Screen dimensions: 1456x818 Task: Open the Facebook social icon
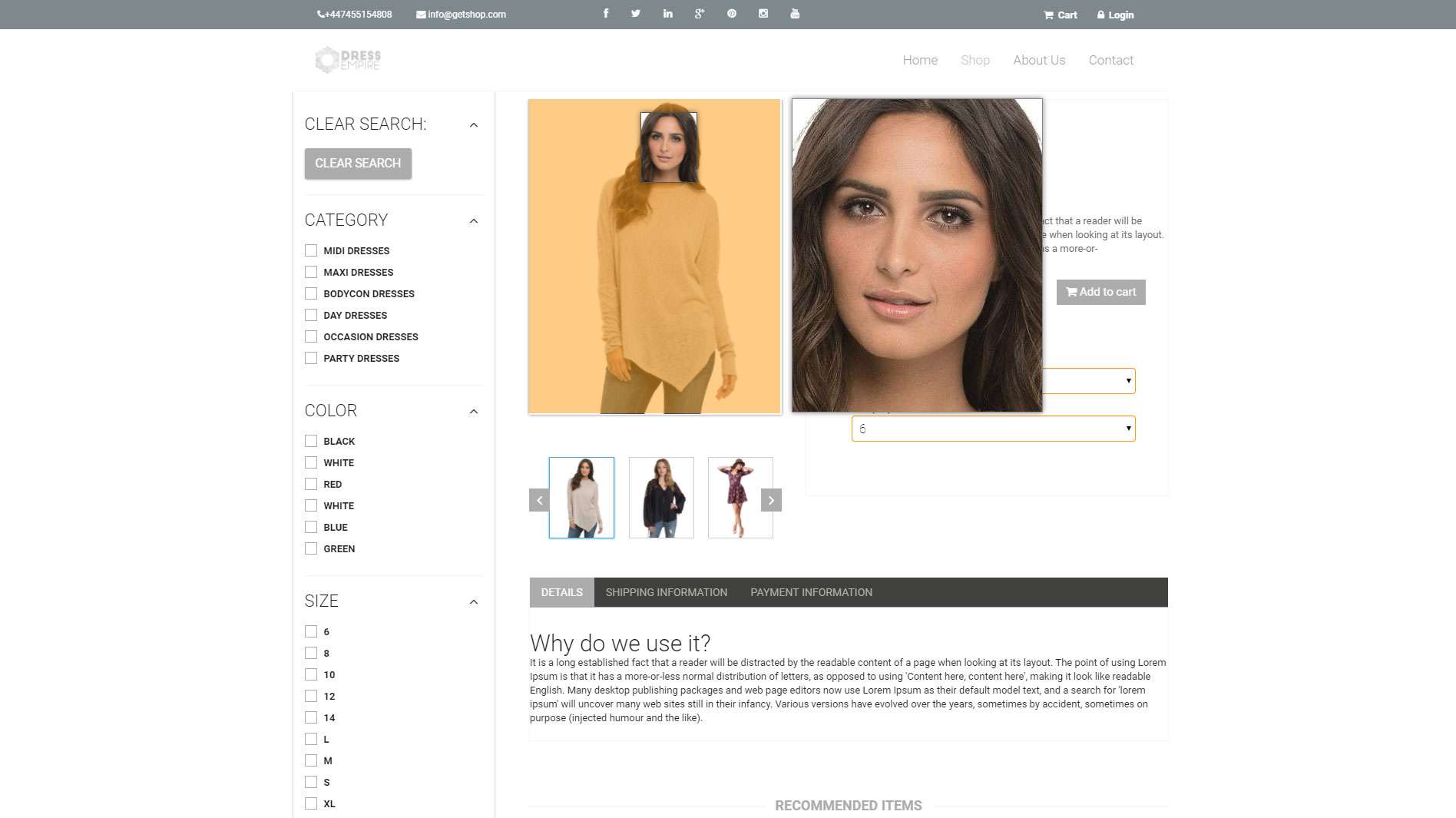click(606, 14)
